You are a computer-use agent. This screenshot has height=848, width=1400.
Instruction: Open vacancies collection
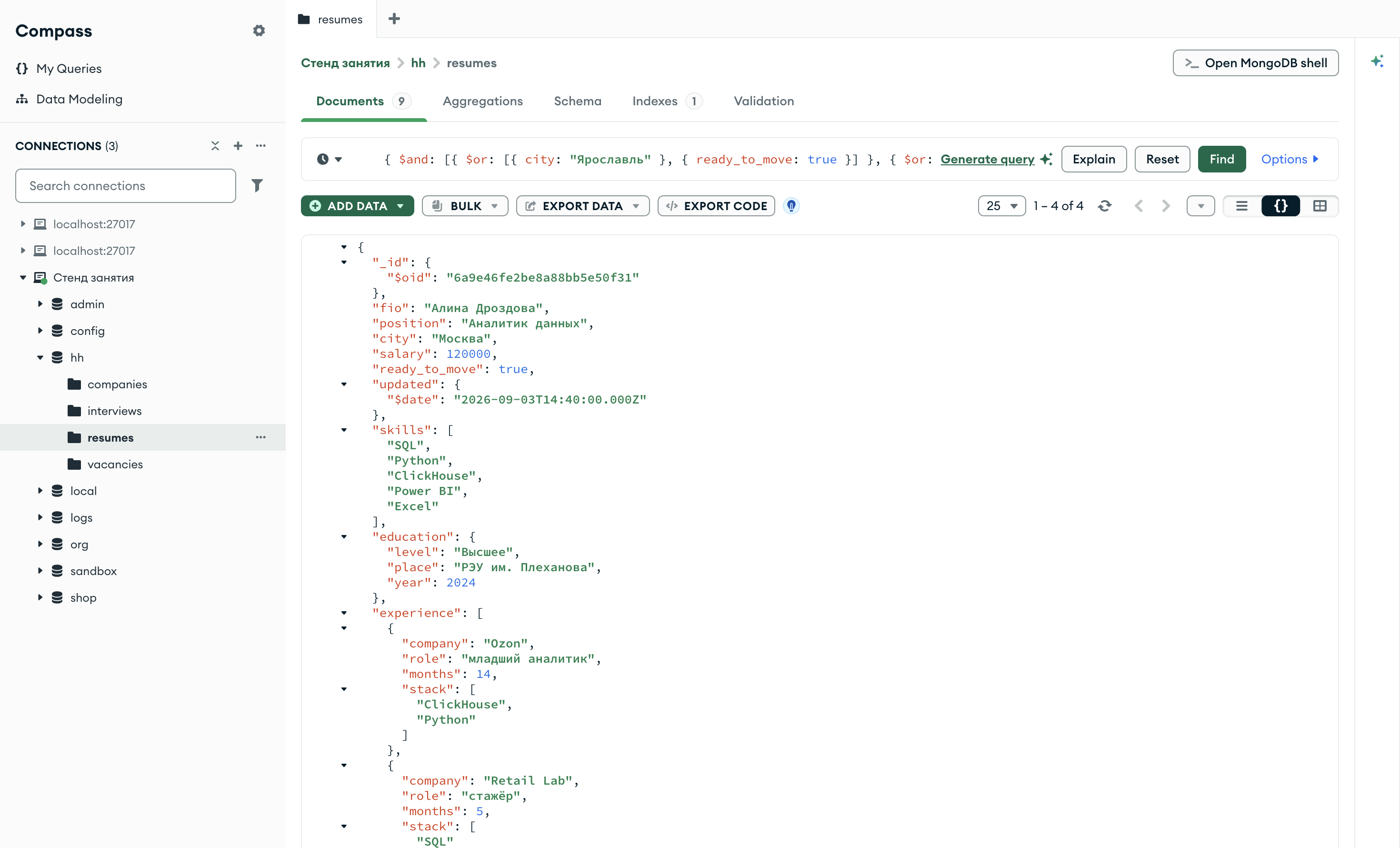point(115,464)
